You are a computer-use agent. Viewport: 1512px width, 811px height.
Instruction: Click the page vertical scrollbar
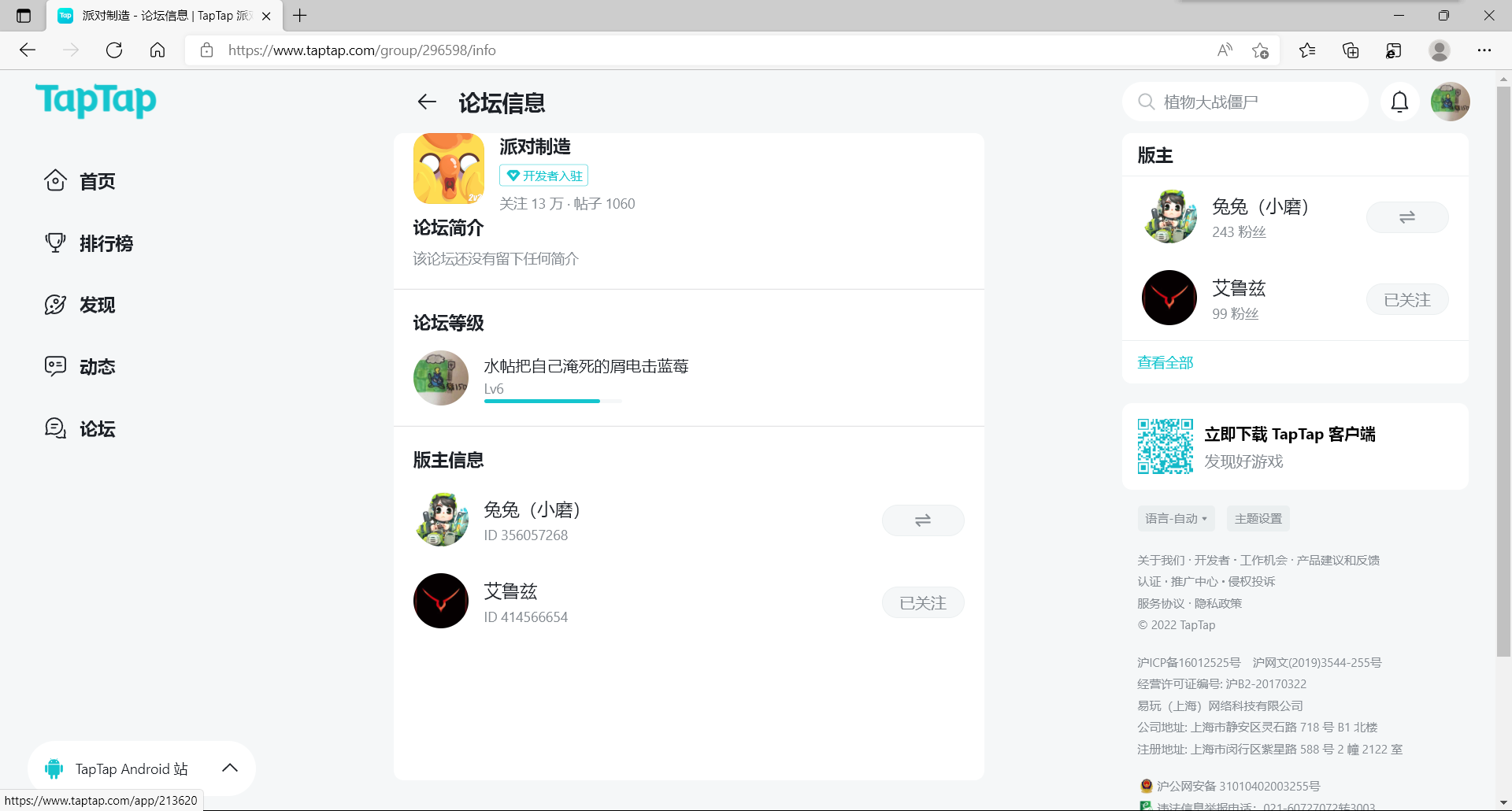click(1503, 370)
